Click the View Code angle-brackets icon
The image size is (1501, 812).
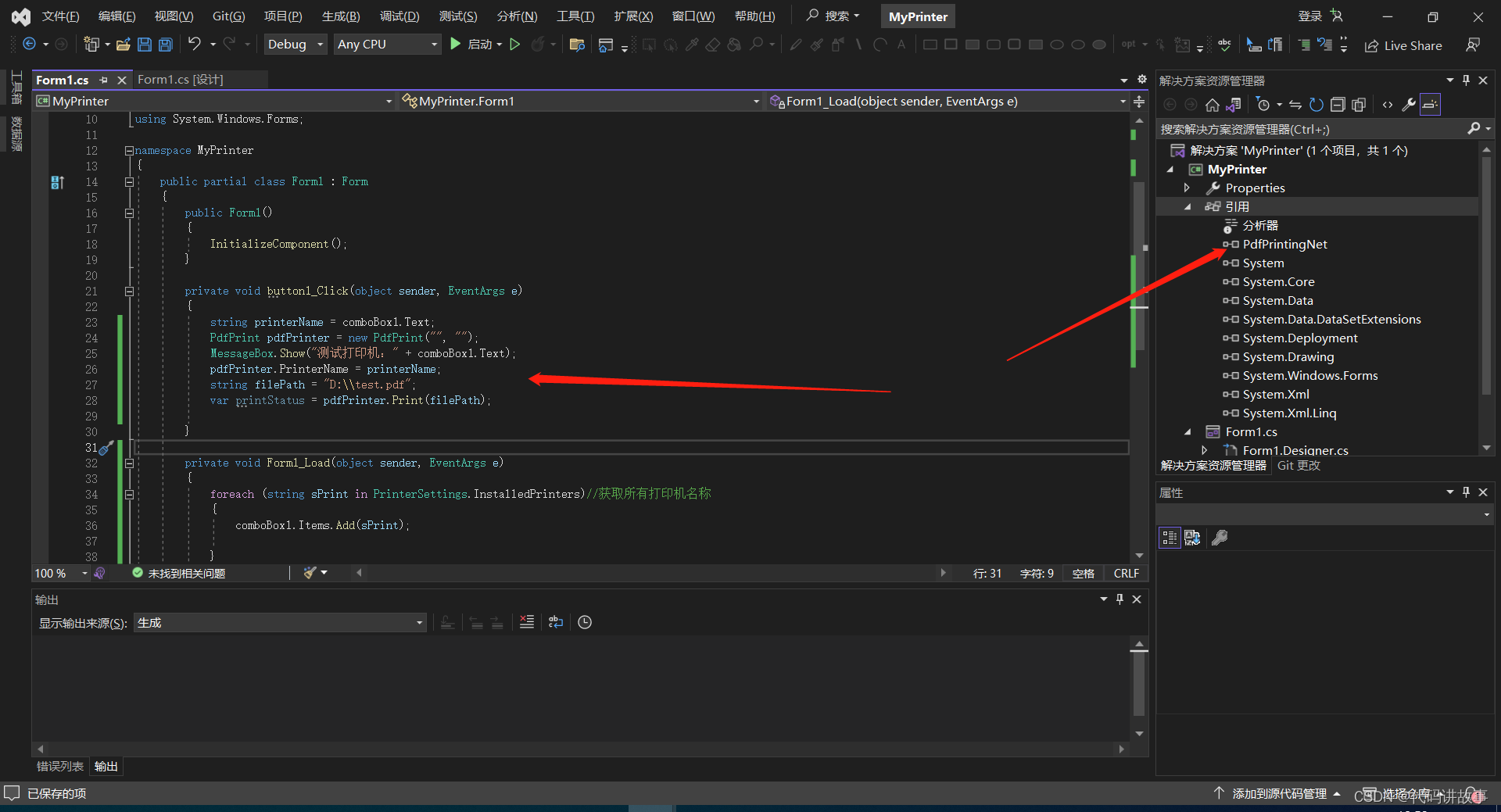[x=1388, y=105]
